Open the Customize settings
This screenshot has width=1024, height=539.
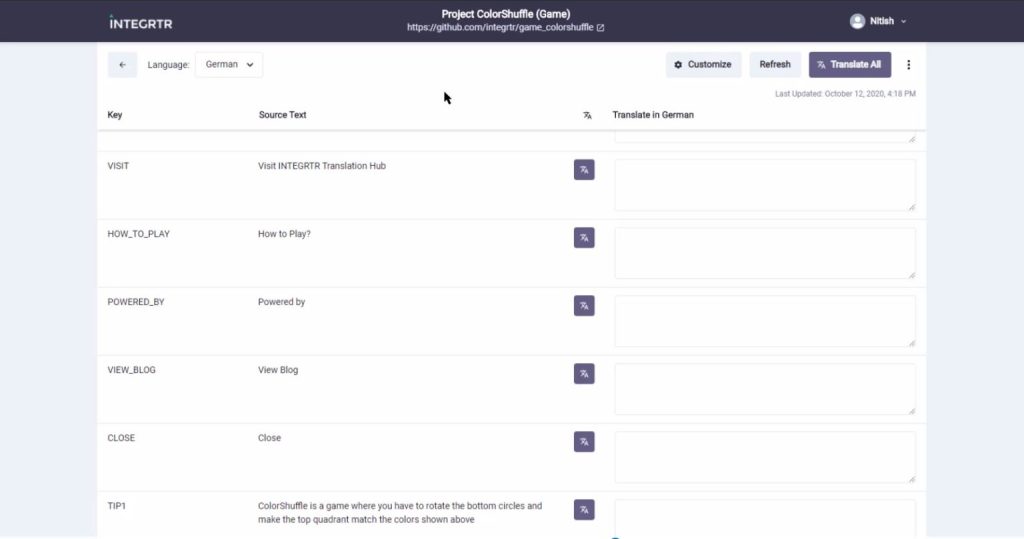703,65
